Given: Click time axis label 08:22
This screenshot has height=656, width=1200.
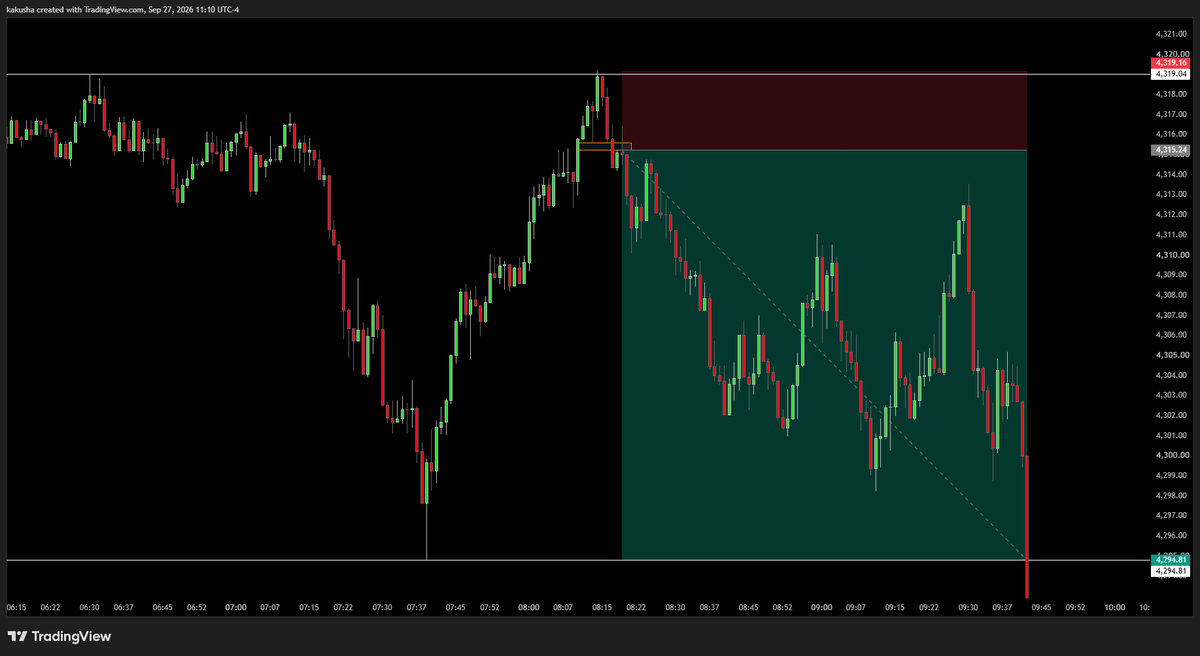Looking at the screenshot, I should [636, 607].
